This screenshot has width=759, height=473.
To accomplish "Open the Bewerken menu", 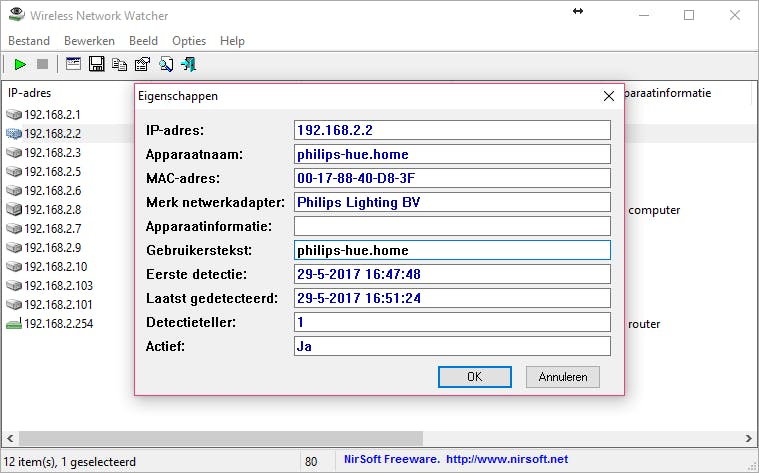I will click(x=90, y=41).
